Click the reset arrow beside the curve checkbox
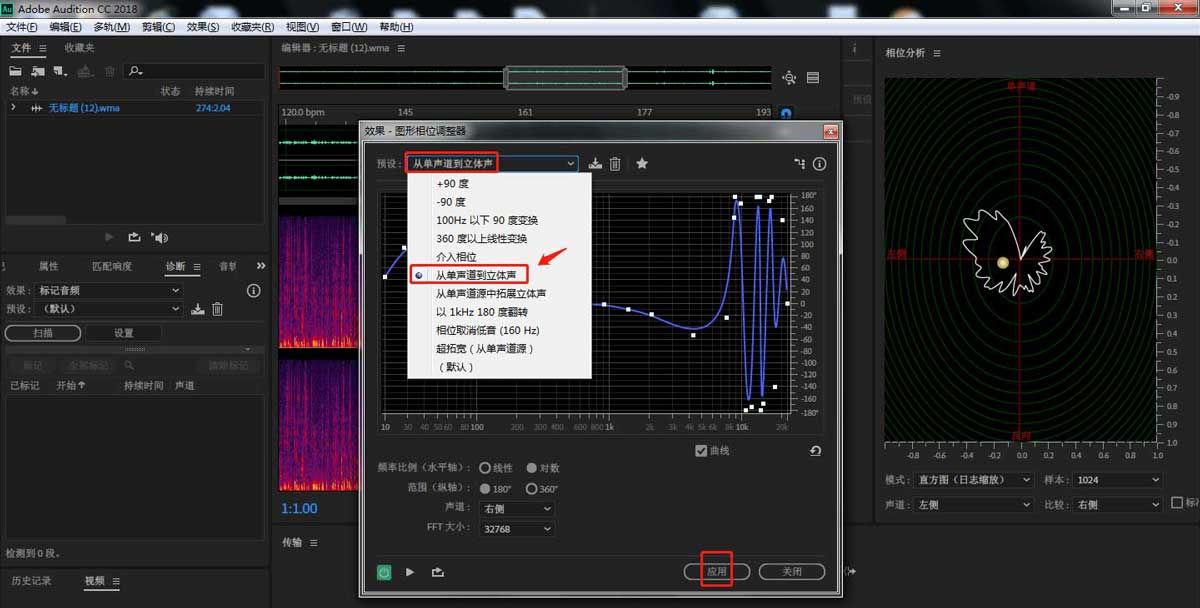The width and height of the screenshot is (1200, 608). [x=815, y=450]
